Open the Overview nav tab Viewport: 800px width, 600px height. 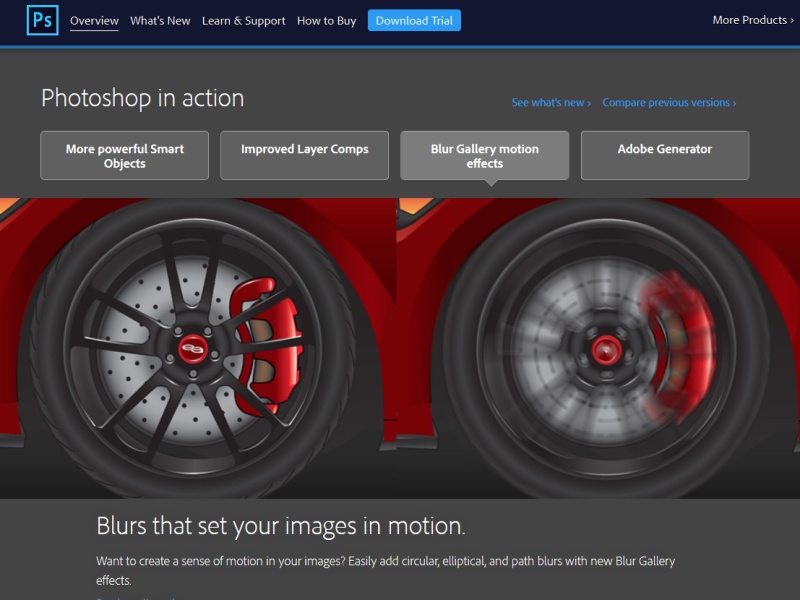[x=94, y=21]
